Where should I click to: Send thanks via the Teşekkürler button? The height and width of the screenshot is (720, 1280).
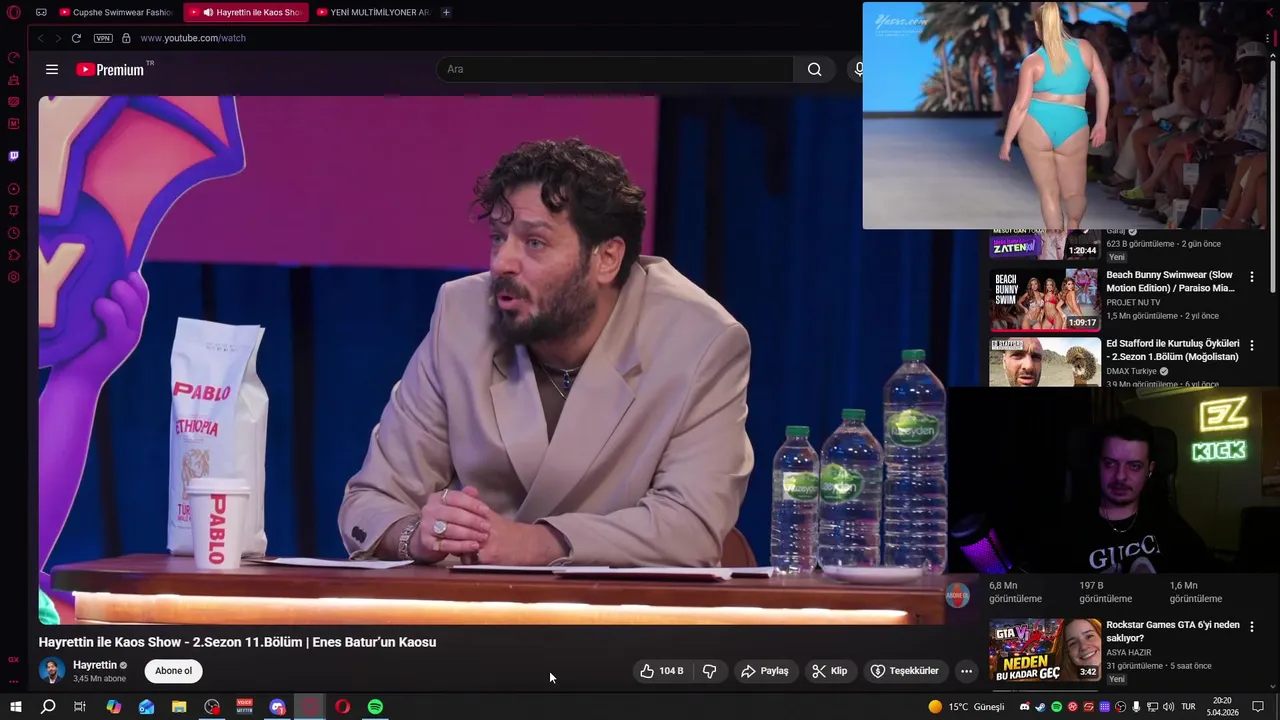[x=905, y=671]
